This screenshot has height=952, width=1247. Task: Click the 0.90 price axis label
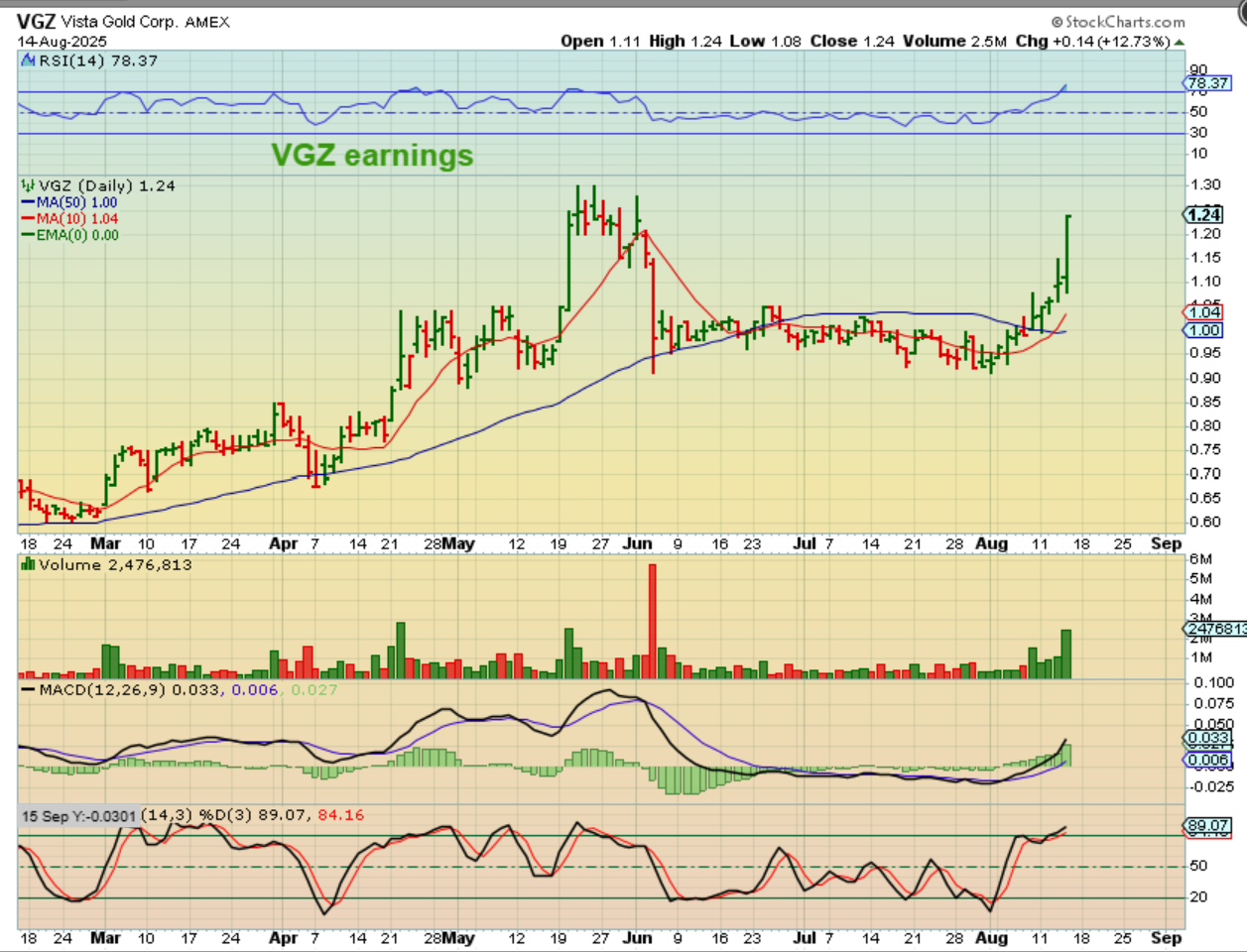tap(1205, 378)
